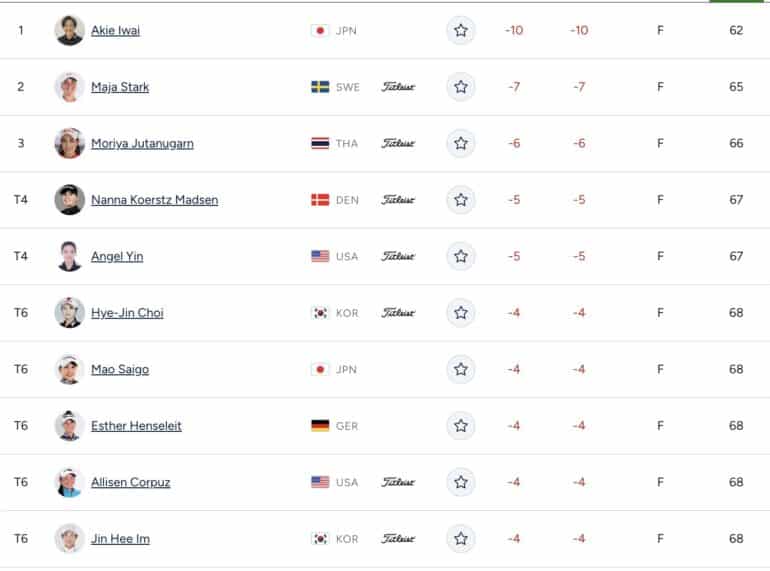This screenshot has height=571, width=770.
Task: Click Mao Saigo's favorite star
Action: coord(461,369)
